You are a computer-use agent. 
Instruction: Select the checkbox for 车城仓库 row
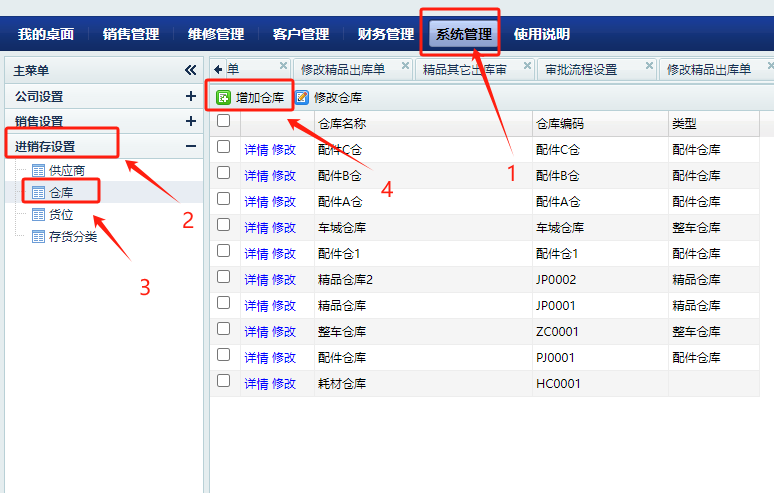point(224,226)
